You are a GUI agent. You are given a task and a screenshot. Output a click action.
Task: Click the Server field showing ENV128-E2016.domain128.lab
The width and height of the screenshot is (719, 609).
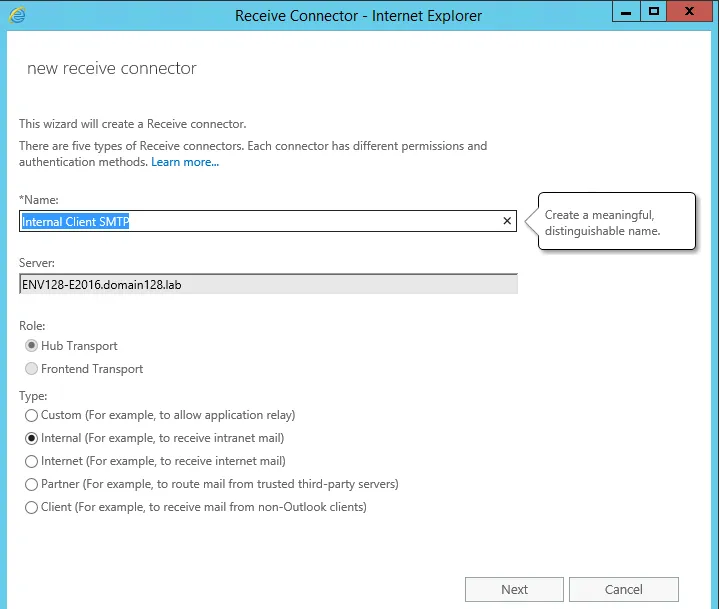267,284
